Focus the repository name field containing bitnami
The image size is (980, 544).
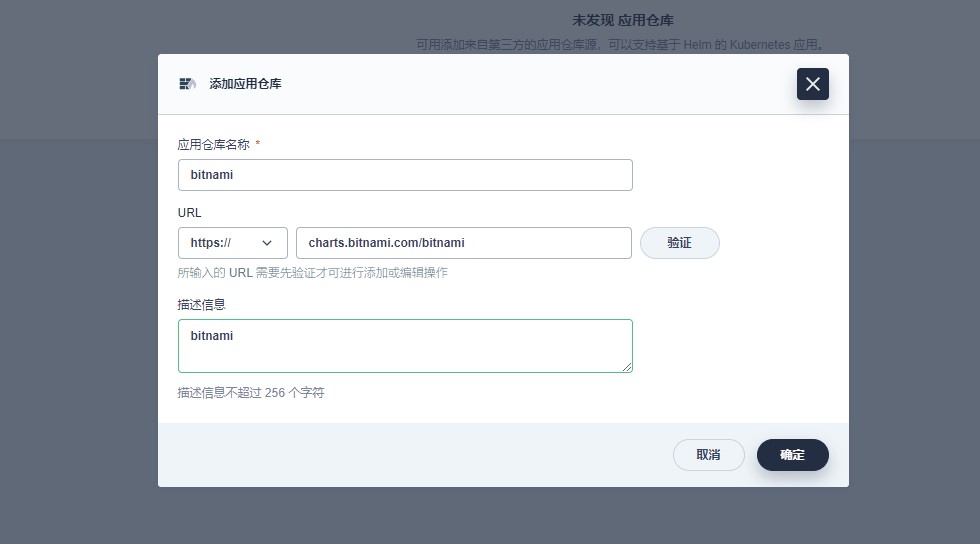405,175
